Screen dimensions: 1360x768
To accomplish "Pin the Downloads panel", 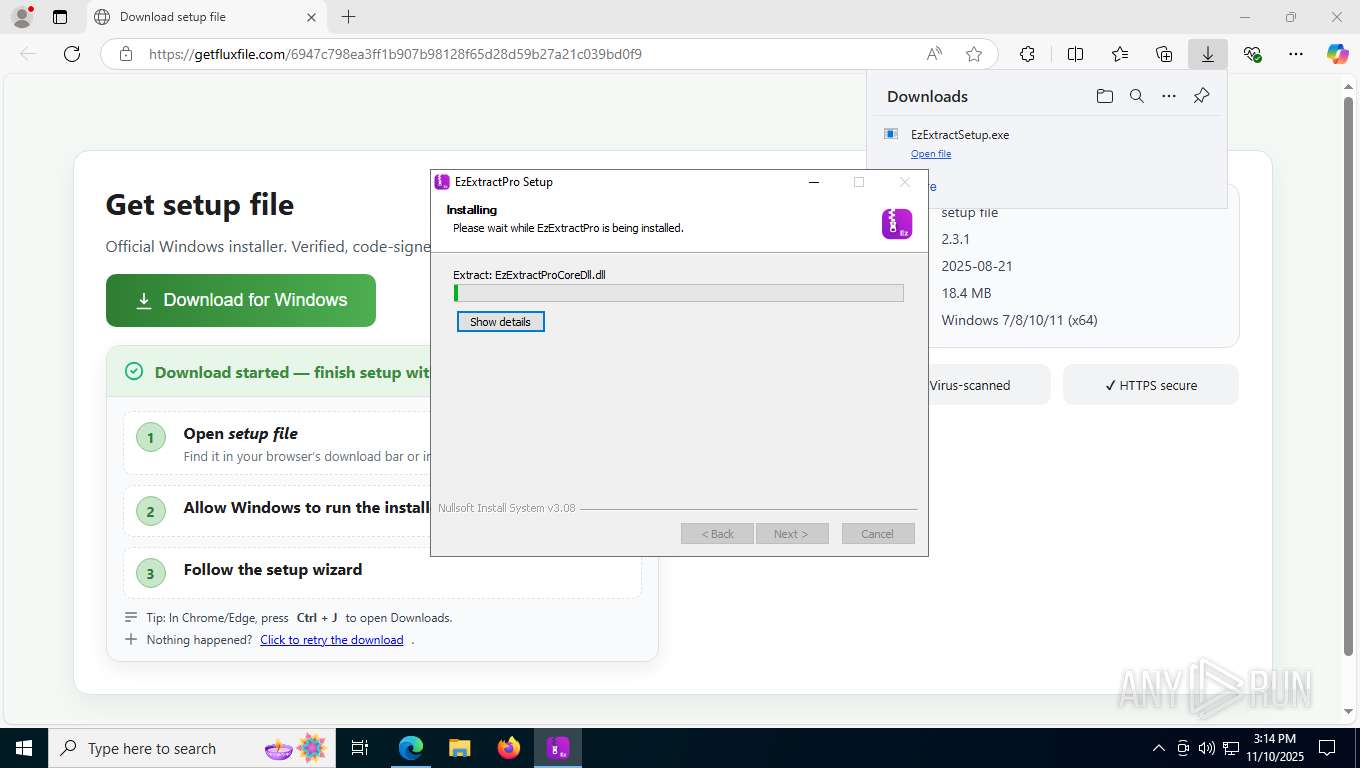I will click(1202, 96).
